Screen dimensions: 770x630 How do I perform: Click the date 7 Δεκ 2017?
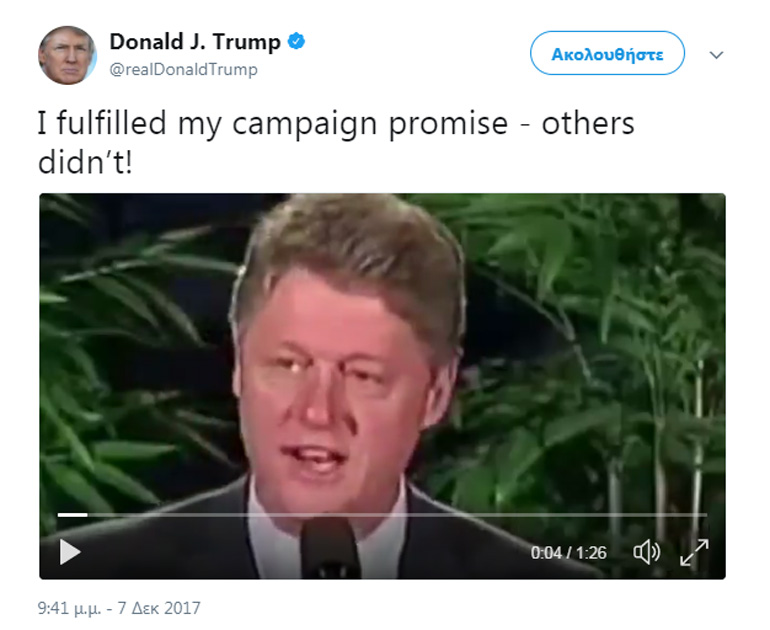159,608
